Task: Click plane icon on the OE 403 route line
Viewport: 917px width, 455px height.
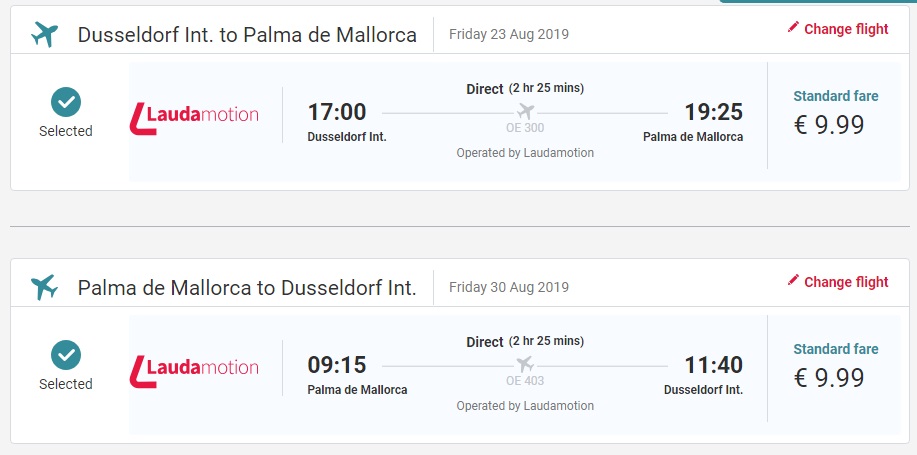Action: [525, 364]
